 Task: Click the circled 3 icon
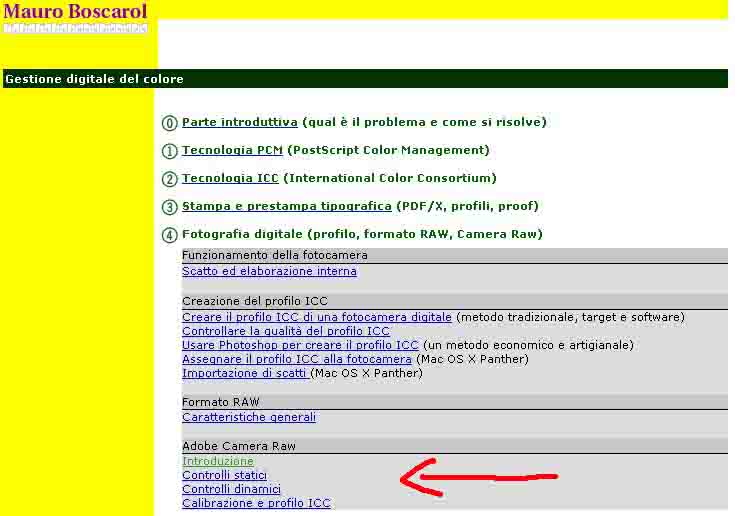pyautogui.click(x=169, y=207)
